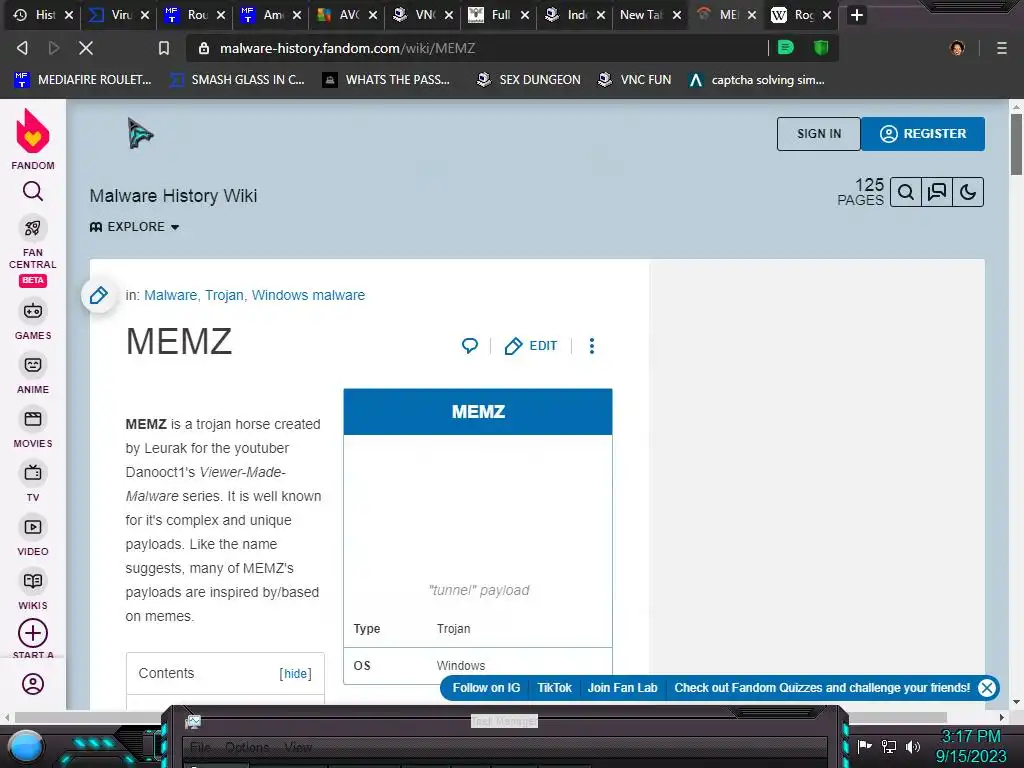
Task: Open the browser profile avatar
Action: pyautogui.click(x=957, y=48)
